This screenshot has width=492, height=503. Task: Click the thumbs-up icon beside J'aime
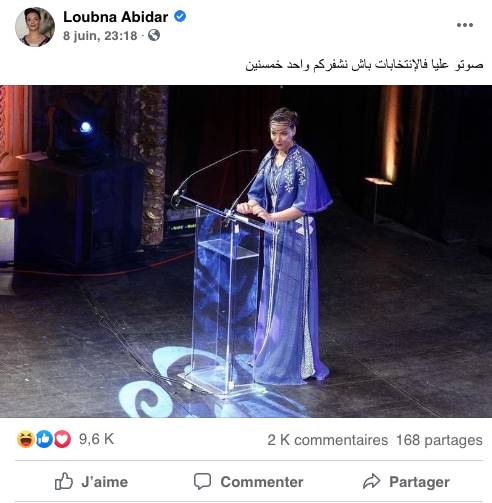[x=64, y=481]
